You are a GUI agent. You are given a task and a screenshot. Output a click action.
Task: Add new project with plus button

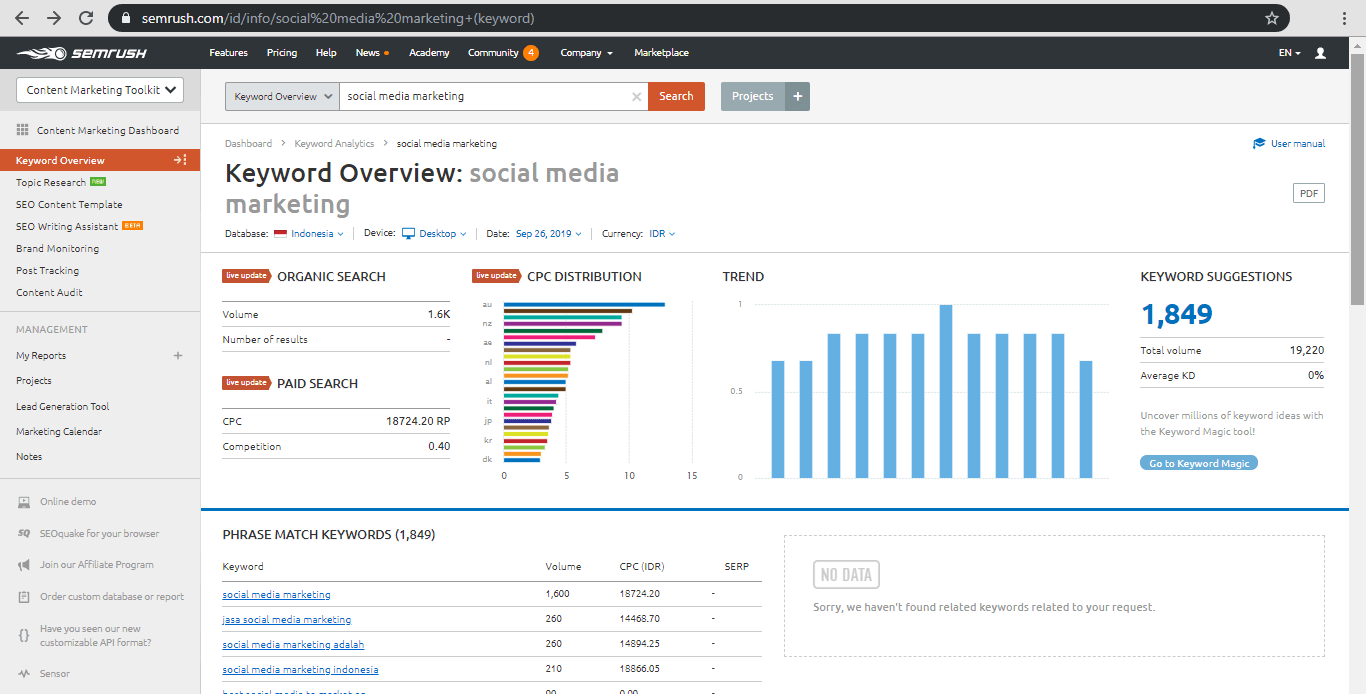tap(797, 96)
